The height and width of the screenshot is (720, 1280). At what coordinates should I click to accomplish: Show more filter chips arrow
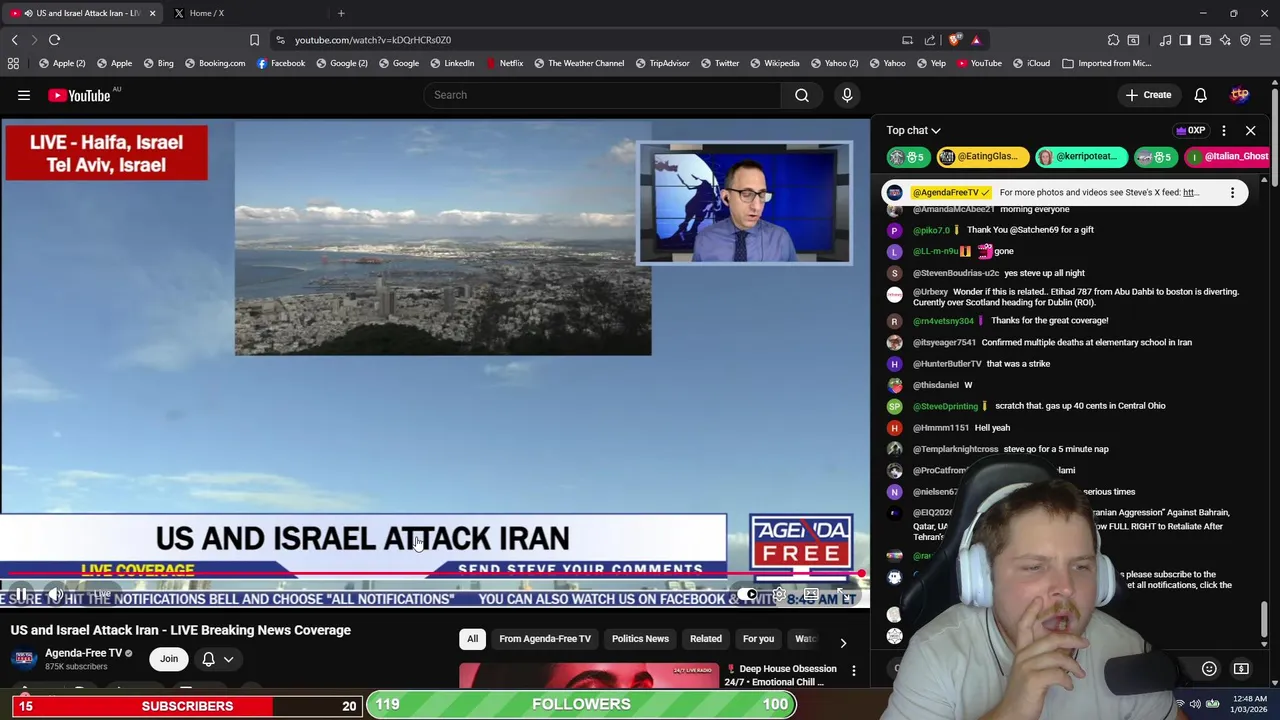[x=843, y=643]
